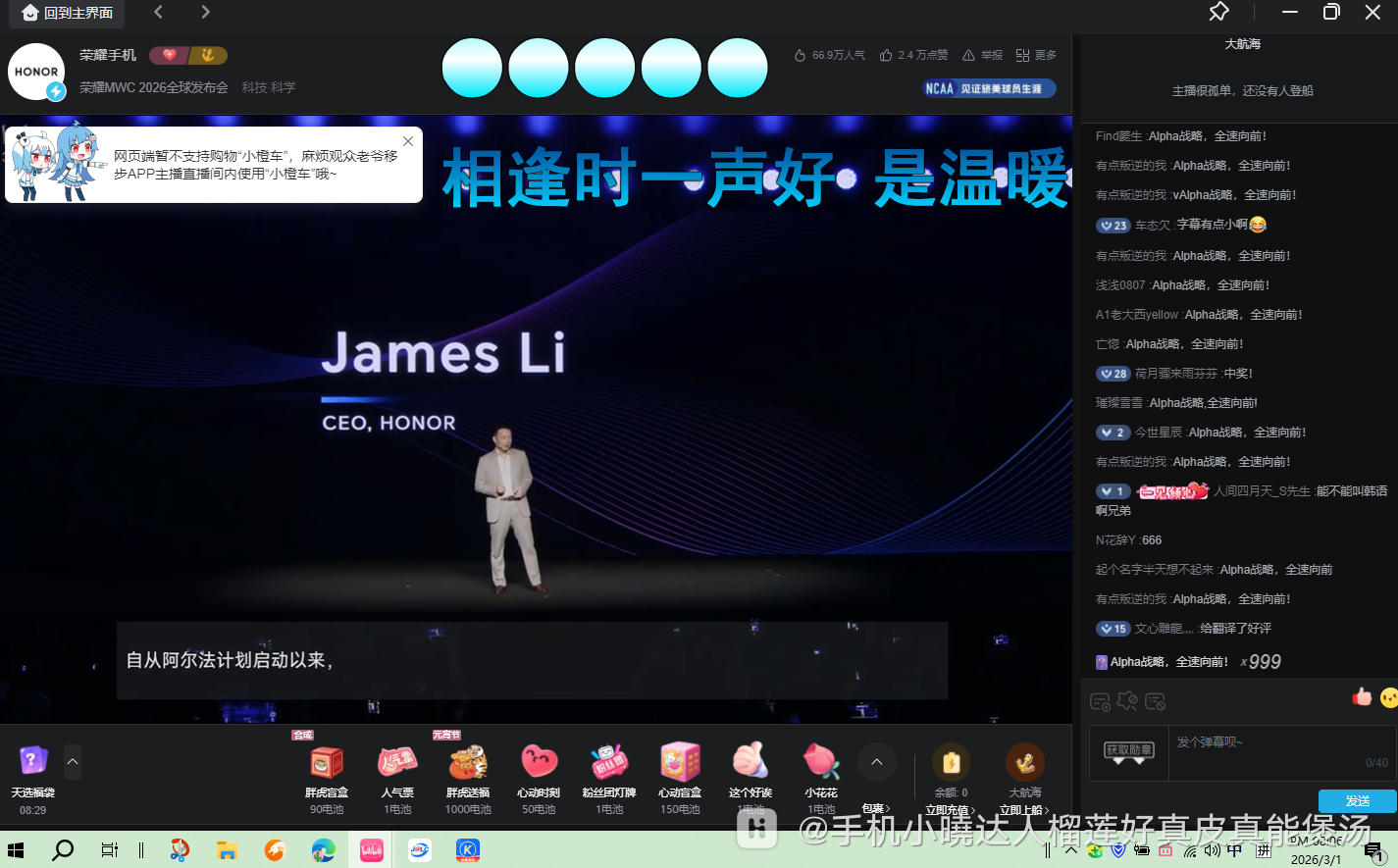Click the thumbs-up quick reaction
The width and height of the screenshot is (1398, 868).
1362,697
